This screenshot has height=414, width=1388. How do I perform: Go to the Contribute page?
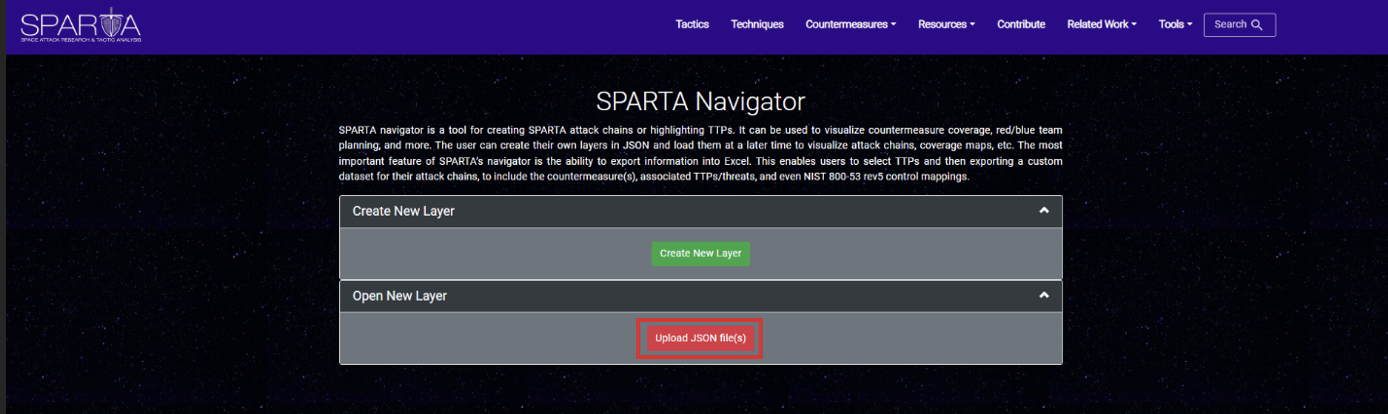pos(1021,25)
